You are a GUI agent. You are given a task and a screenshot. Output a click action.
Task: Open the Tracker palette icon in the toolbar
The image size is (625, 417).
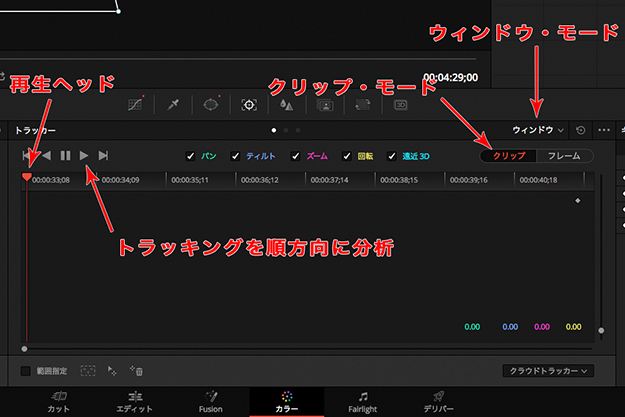[248, 104]
